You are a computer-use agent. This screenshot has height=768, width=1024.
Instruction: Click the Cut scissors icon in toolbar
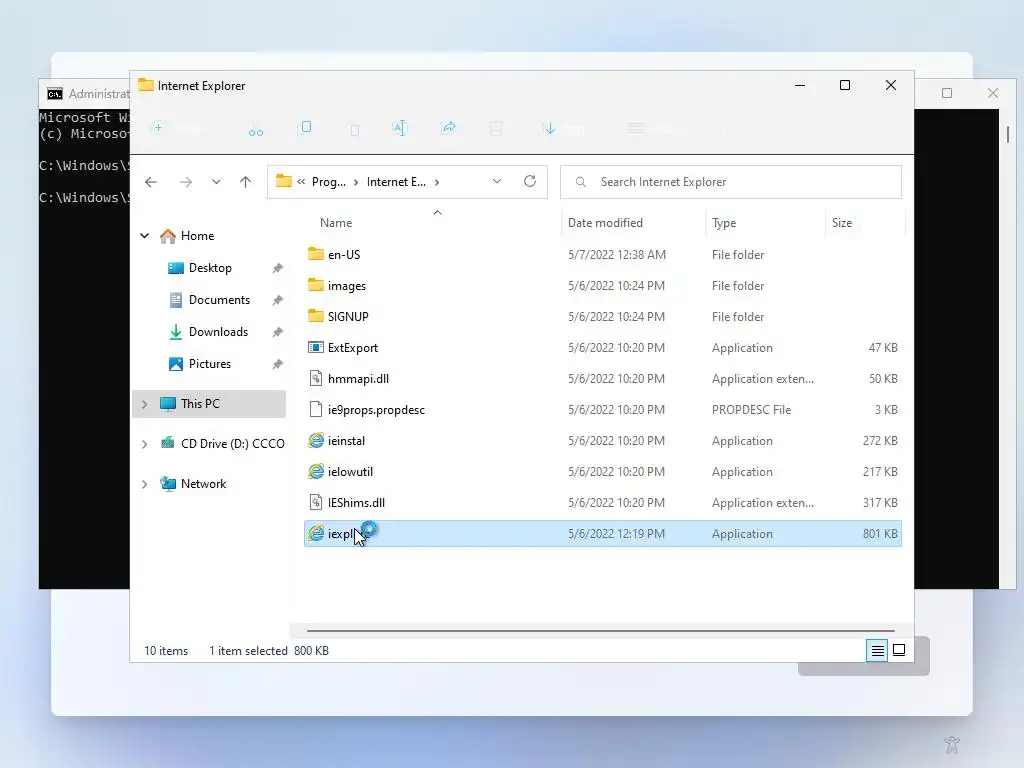click(x=256, y=129)
